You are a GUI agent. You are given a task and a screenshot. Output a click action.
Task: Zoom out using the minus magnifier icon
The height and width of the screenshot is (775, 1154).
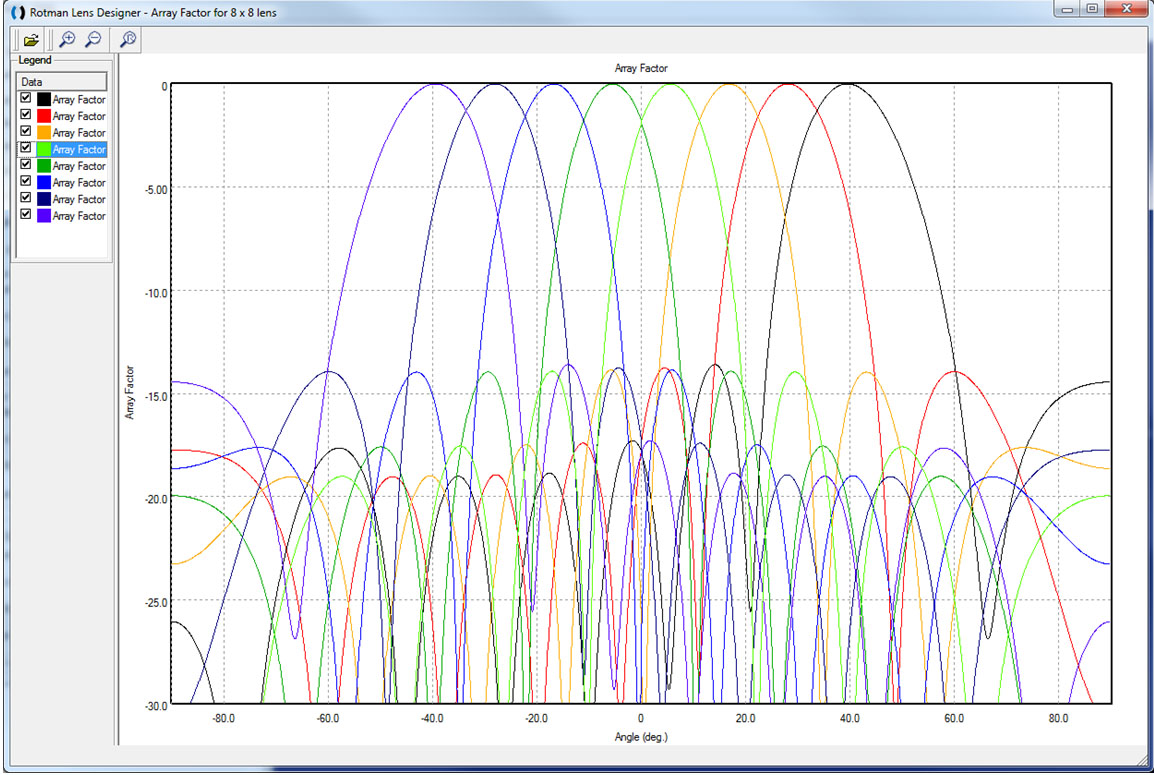[x=93, y=40]
